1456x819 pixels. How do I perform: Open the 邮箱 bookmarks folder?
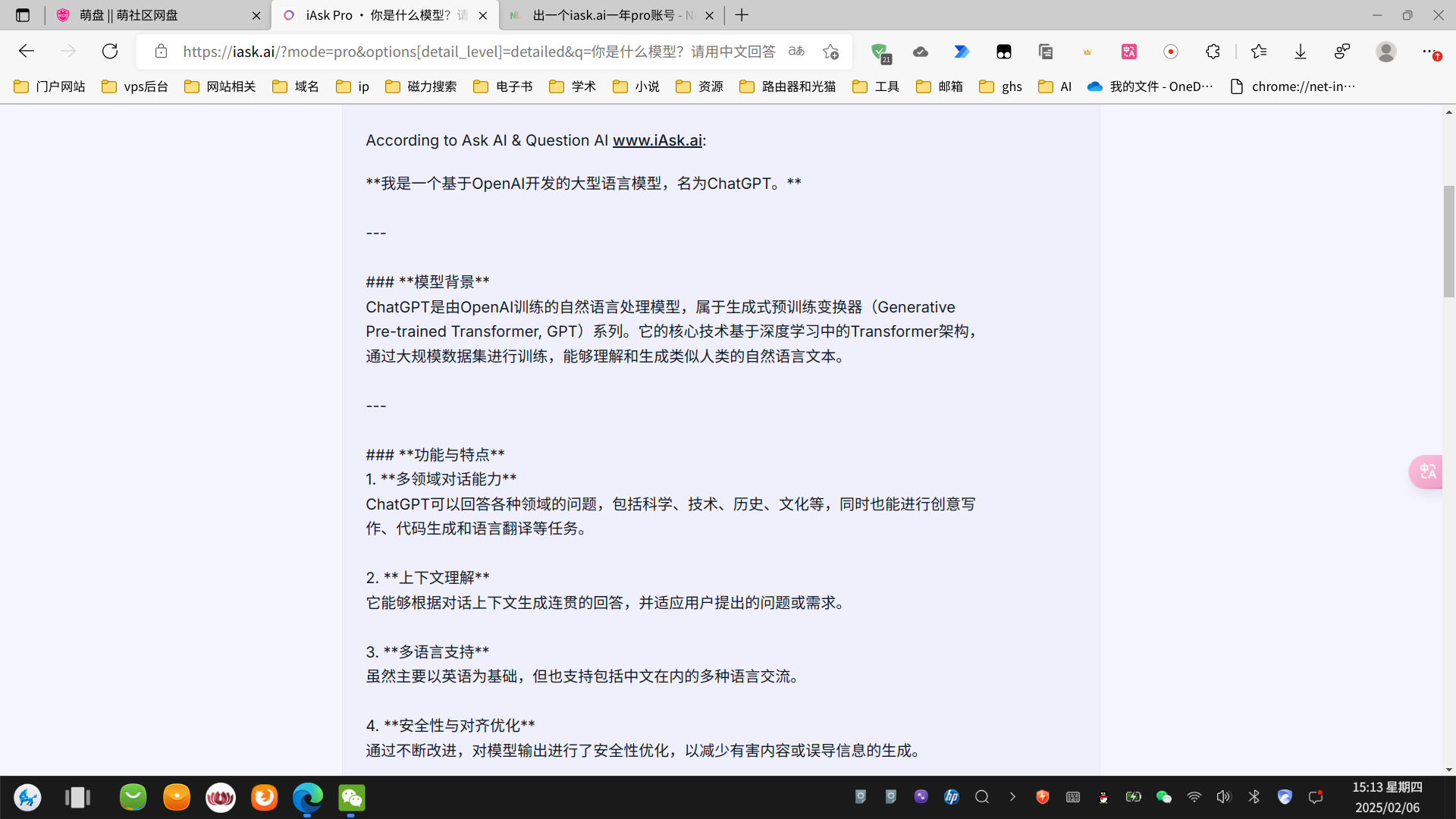tap(940, 86)
